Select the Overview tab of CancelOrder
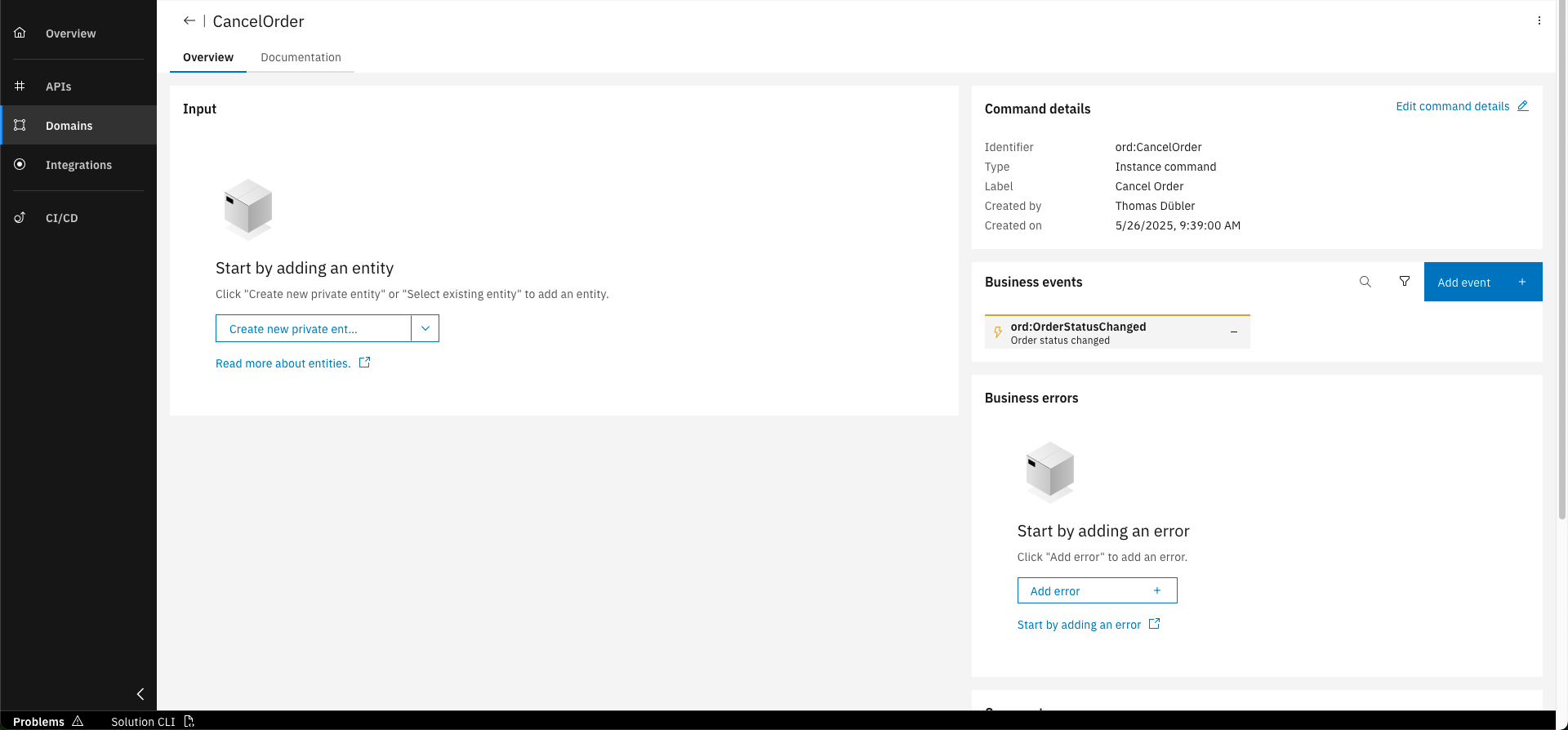The image size is (1568, 730). click(x=208, y=57)
